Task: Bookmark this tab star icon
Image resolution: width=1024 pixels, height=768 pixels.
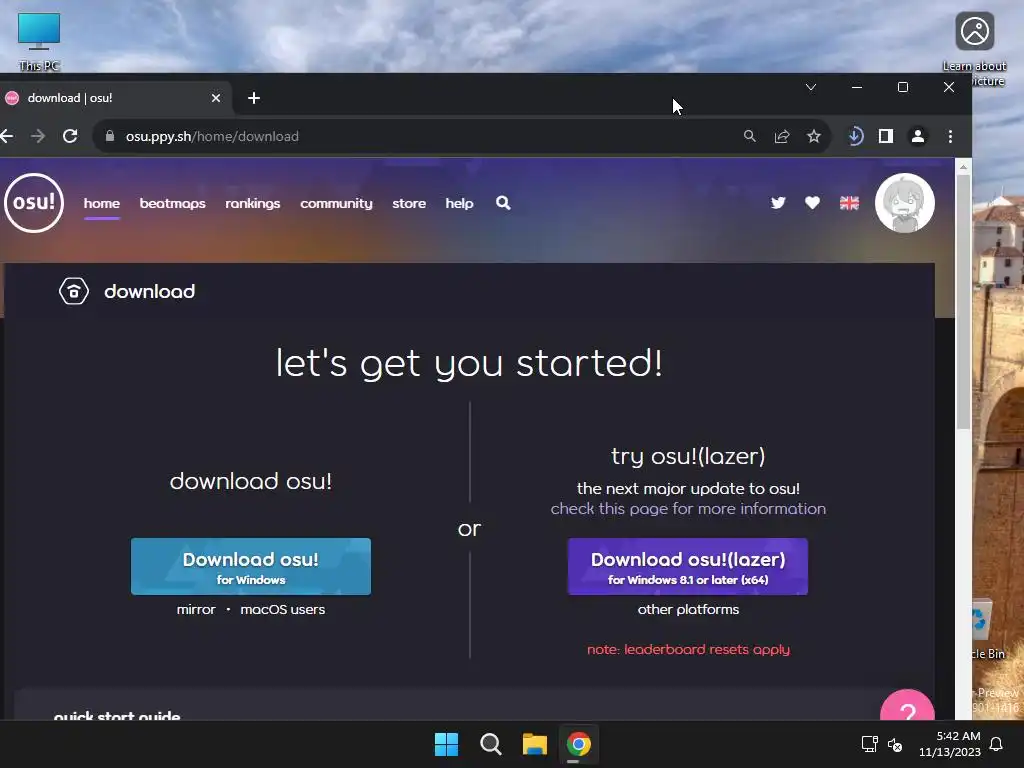Action: tap(814, 136)
